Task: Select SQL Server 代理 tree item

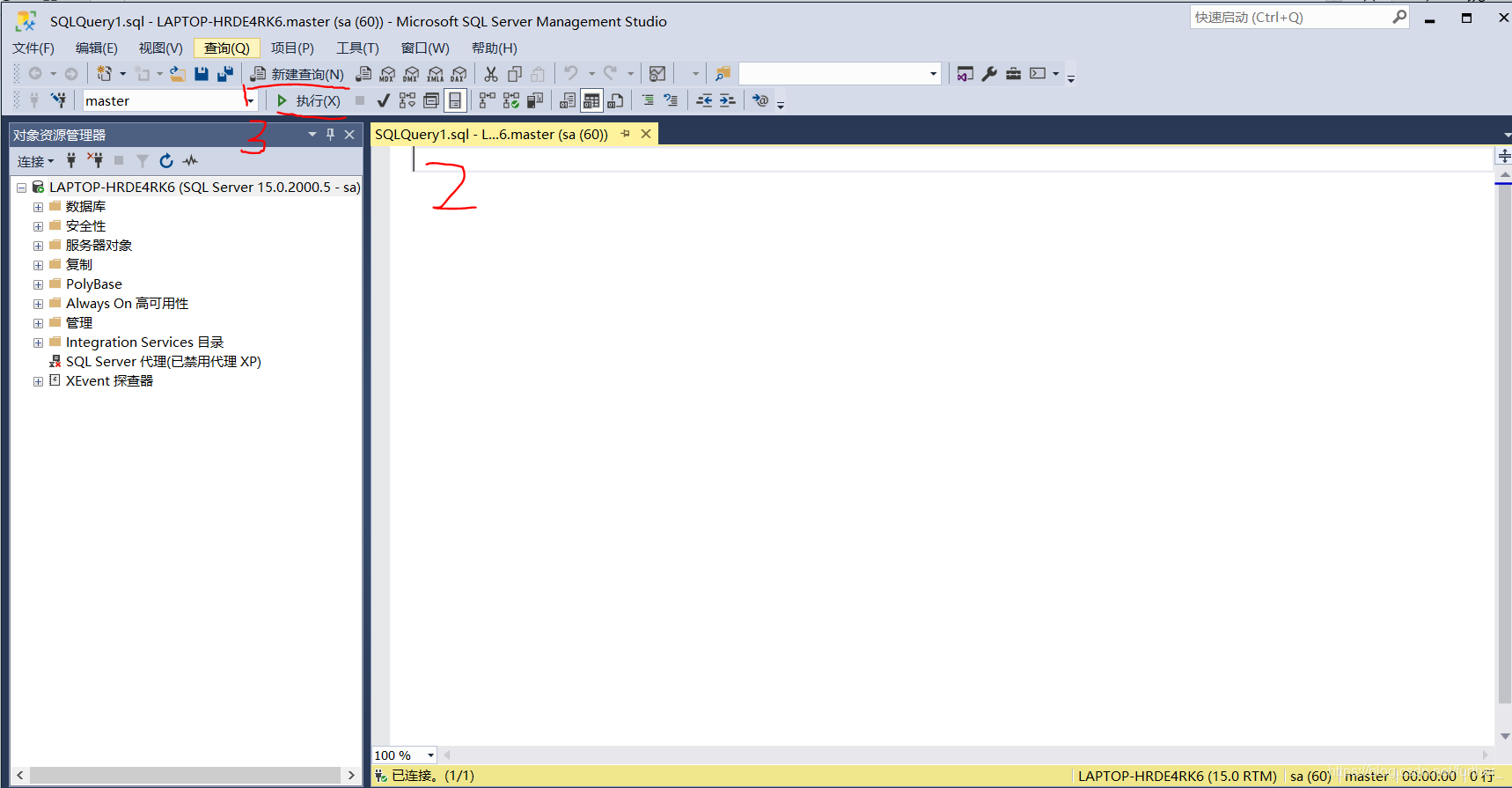Action: pyautogui.click(x=163, y=362)
